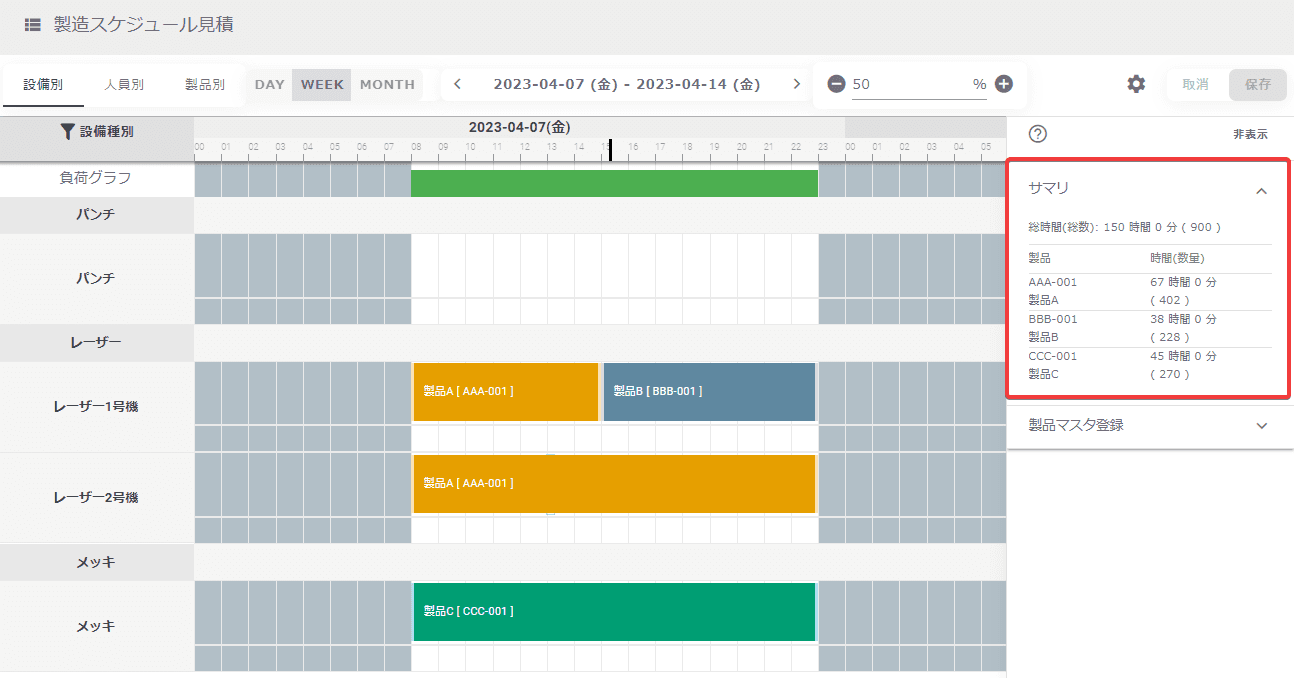The width and height of the screenshot is (1294, 678).
Task: Click BBB-001 in the summary table
Action: [x=1053, y=319]
